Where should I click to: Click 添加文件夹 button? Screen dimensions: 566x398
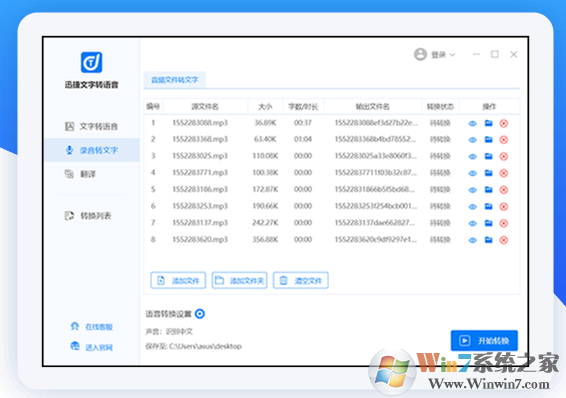tap(239, 280)
